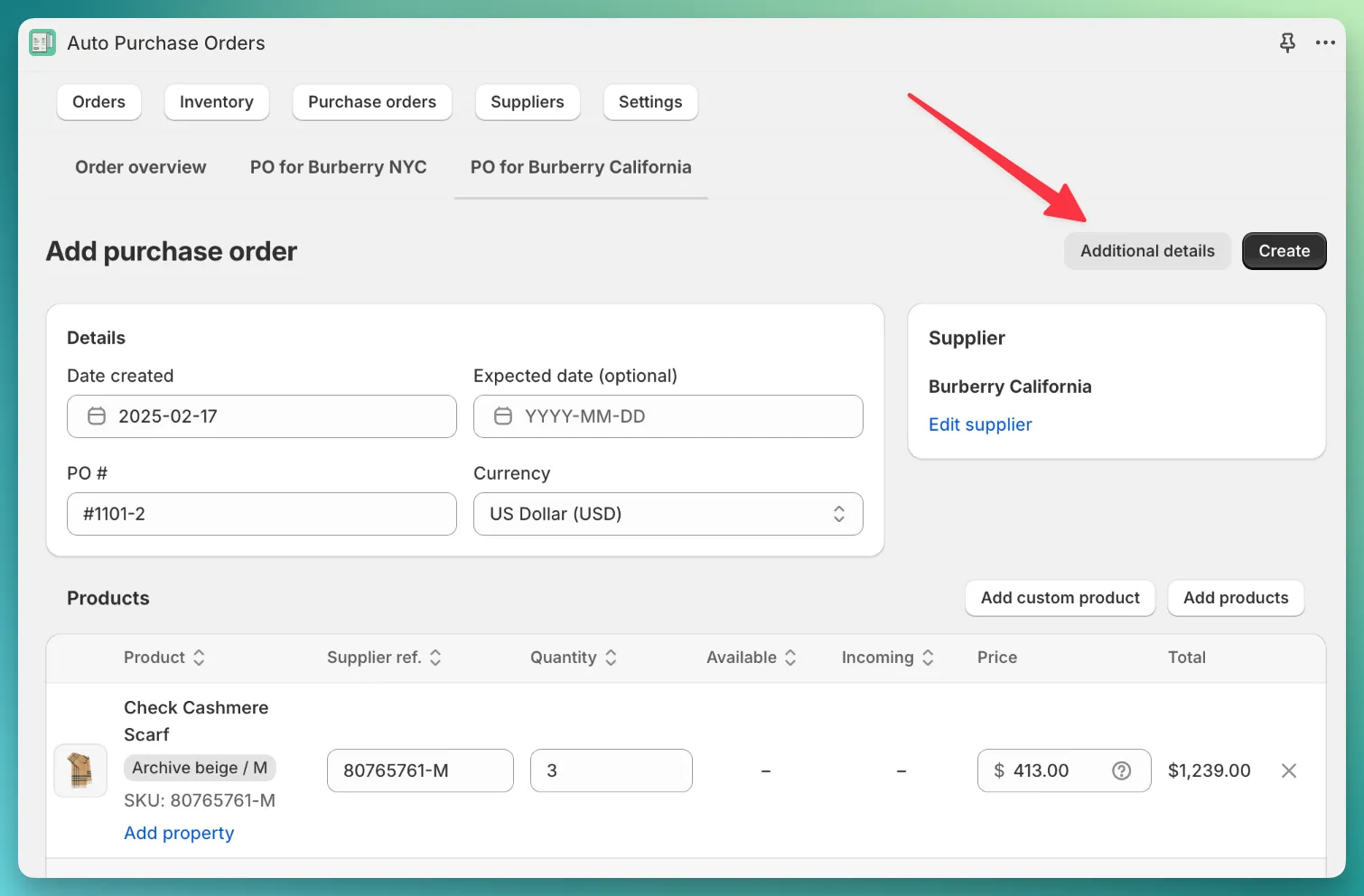
Task: Click the Add products button
Action: 1236,598
